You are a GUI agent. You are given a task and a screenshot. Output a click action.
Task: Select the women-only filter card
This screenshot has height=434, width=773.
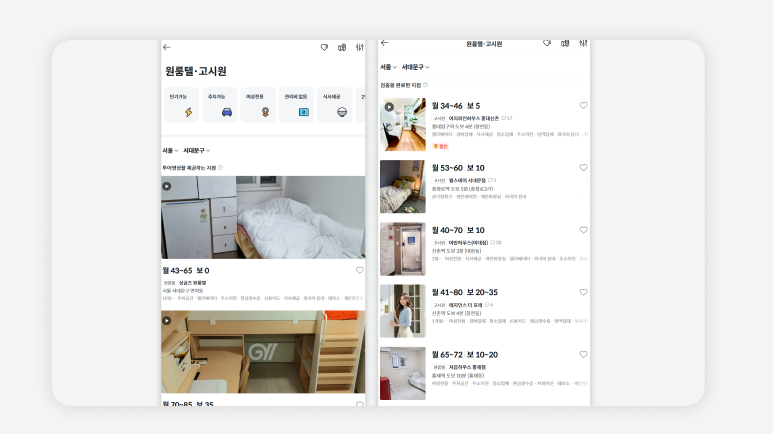pyautogui.click(x=258, y=105)
